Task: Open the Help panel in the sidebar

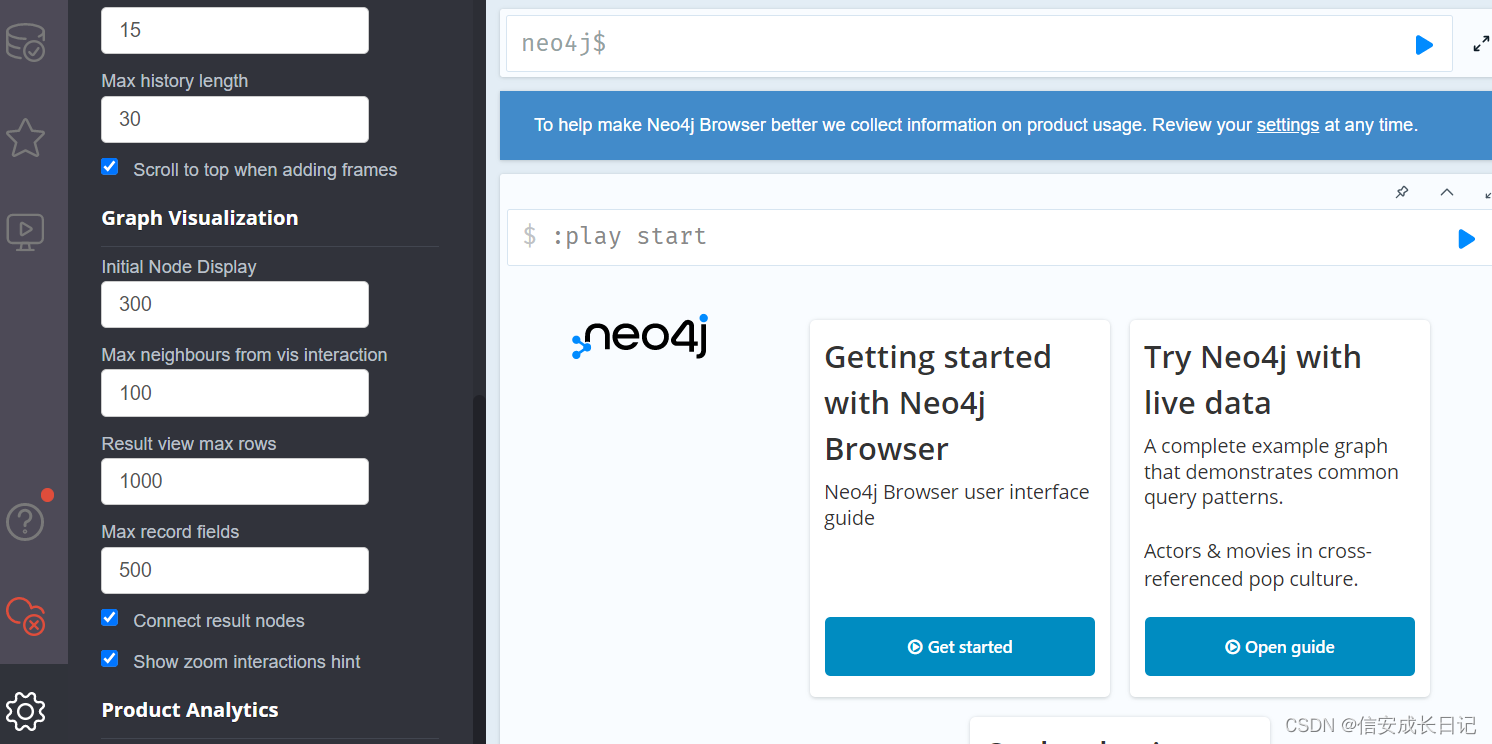Action: tap(25, 520)
